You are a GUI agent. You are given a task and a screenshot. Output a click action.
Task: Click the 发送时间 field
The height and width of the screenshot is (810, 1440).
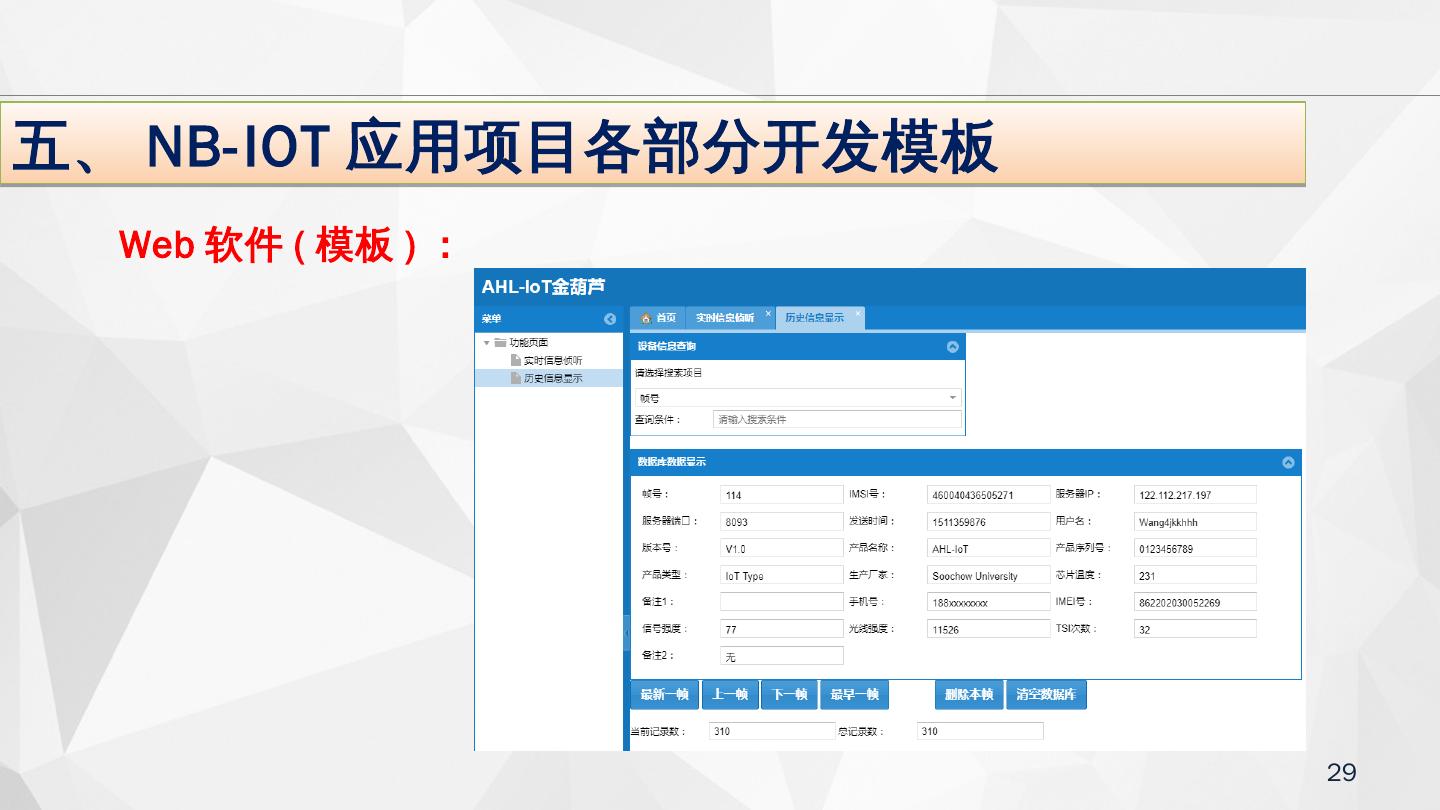tap(989, 522)
